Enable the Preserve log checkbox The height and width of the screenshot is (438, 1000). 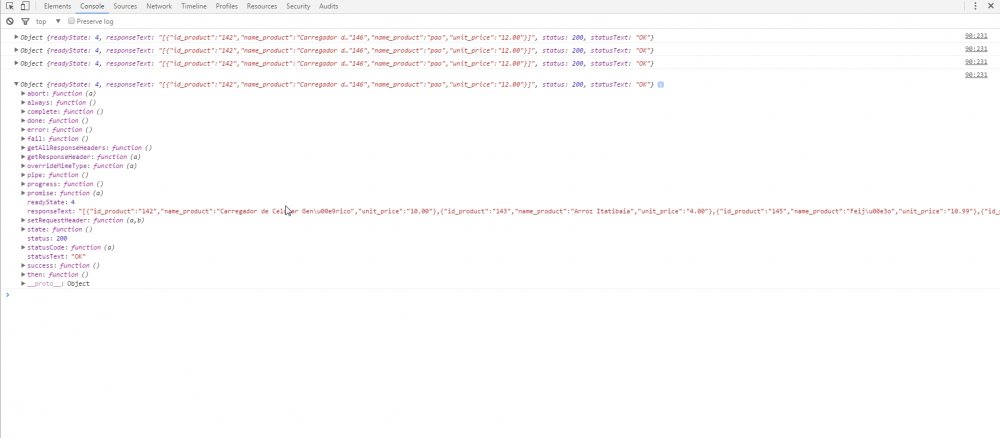pyautogui.click(x=72, y=20)
